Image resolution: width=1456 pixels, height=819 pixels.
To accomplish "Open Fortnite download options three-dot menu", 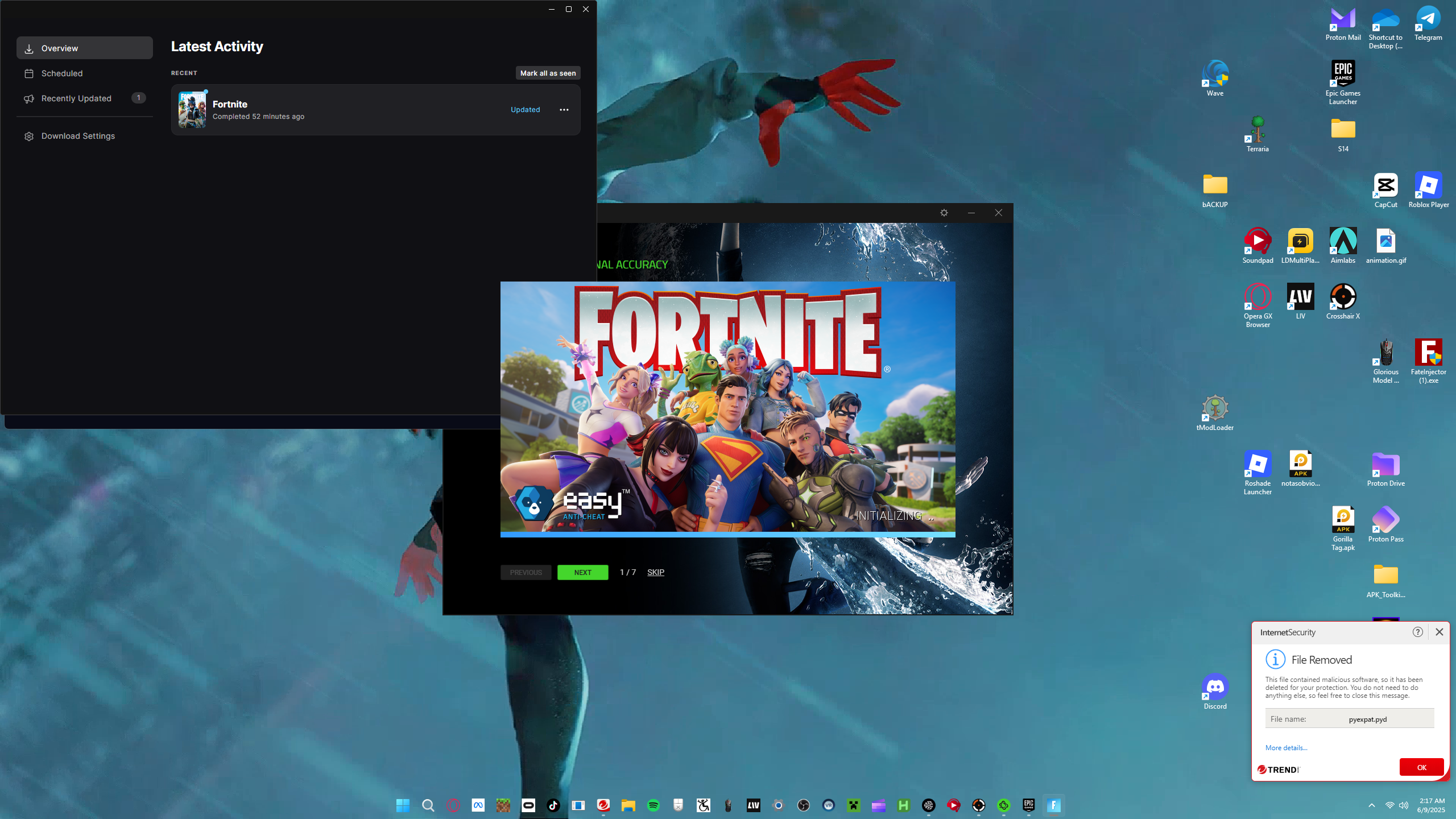I will point(564,110).
